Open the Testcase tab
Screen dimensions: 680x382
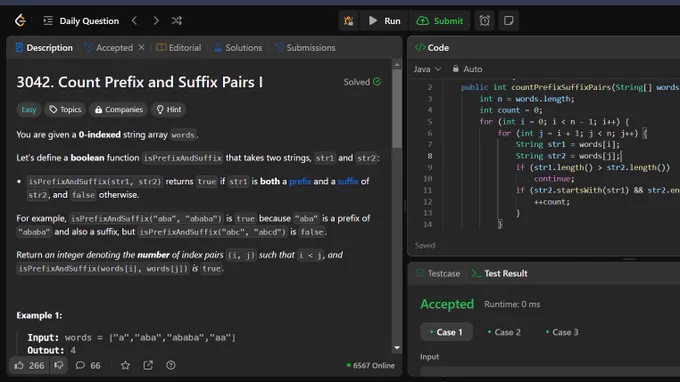coord(438,274)
